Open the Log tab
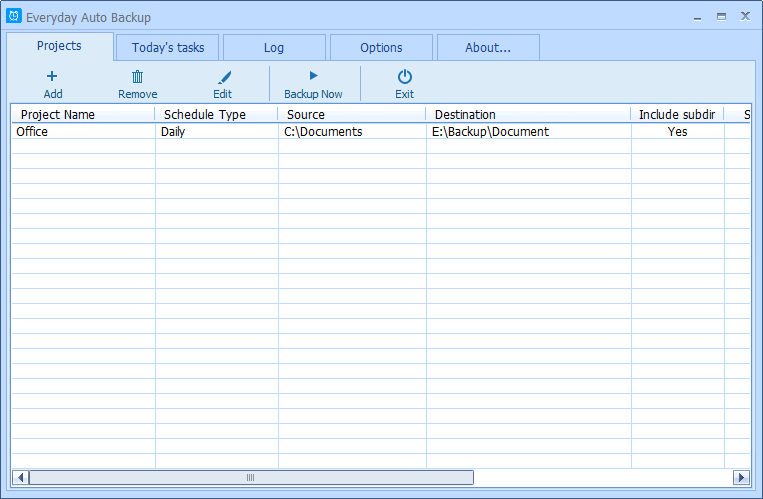 [274, 48]
